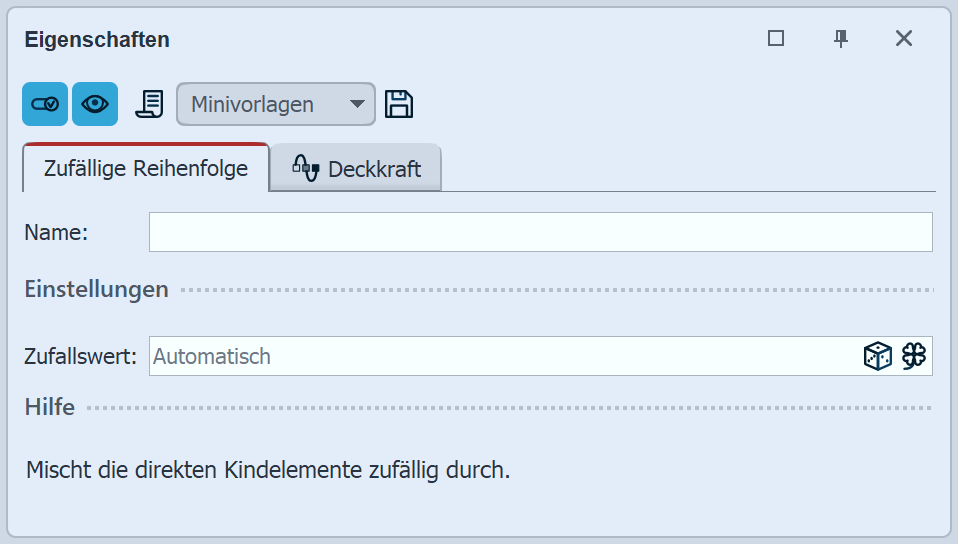The image size is (958, 544).
Task: Switch to the Zufällige Reihenfolge tab
Action: point(146,169)
